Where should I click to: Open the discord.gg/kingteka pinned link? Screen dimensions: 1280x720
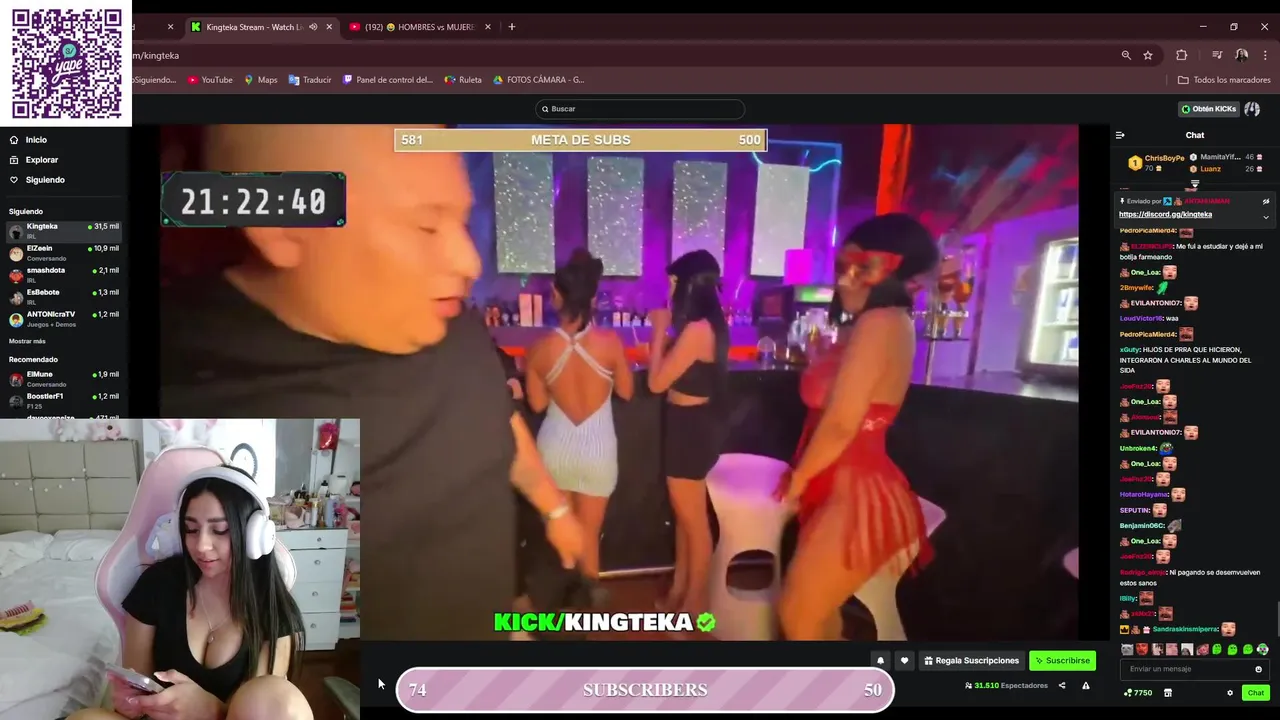[1165, 214]
